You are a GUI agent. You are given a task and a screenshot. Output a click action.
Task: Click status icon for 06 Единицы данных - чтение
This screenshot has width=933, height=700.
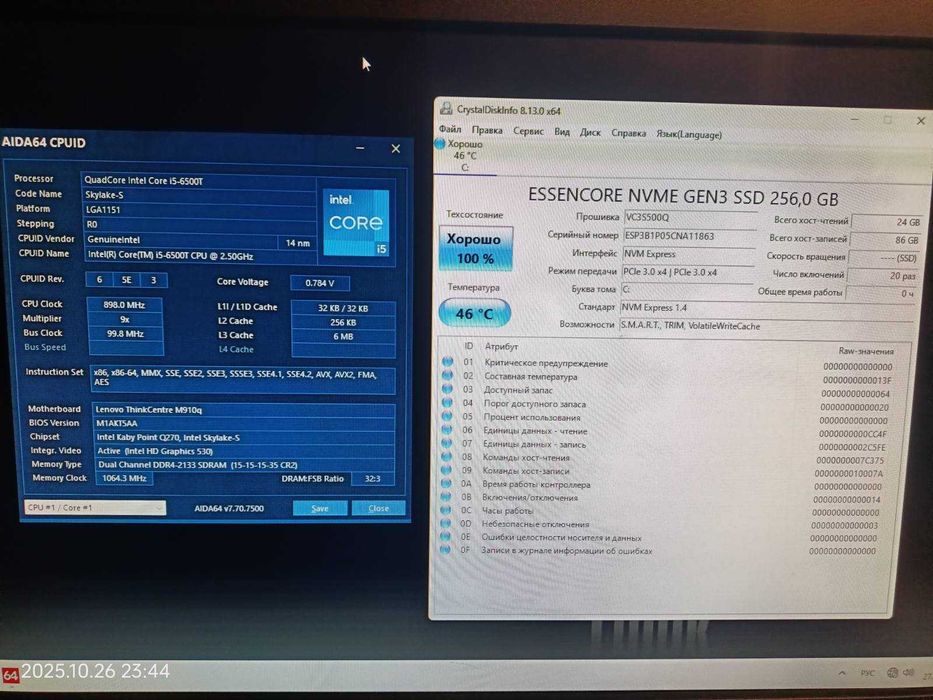[447, 429]
